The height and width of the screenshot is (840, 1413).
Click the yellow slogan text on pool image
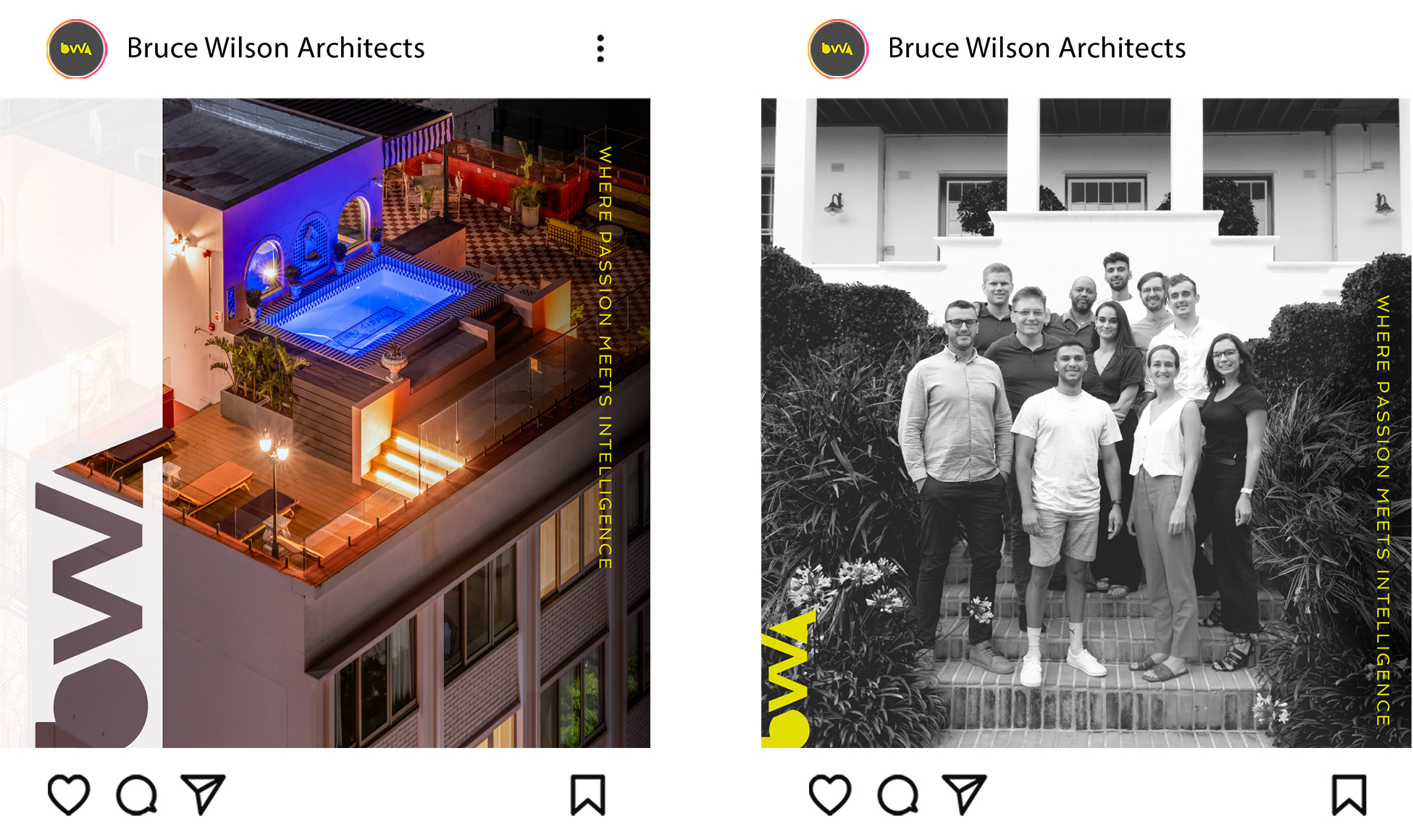(605, 357)
